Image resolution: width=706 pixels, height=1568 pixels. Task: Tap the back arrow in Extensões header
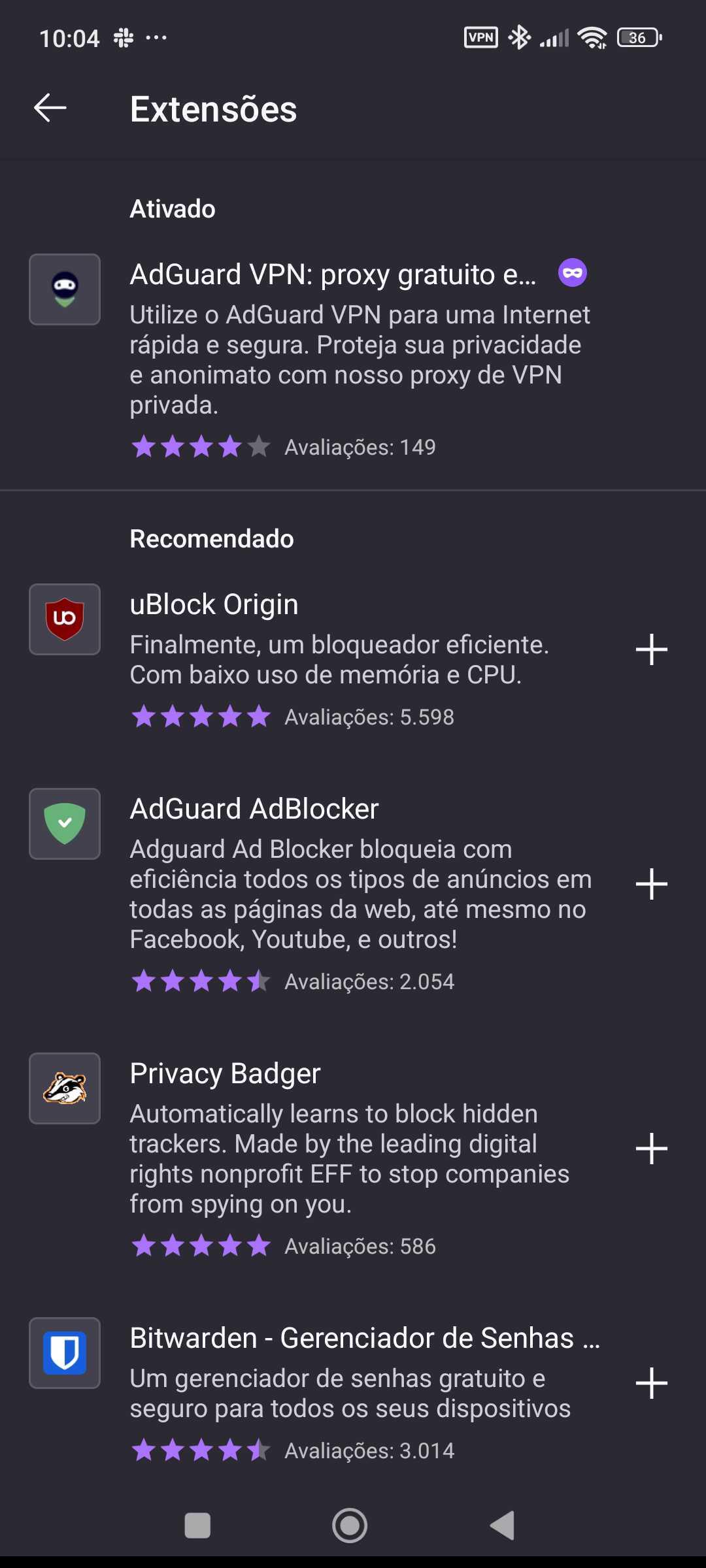click(x=50, y=108)
